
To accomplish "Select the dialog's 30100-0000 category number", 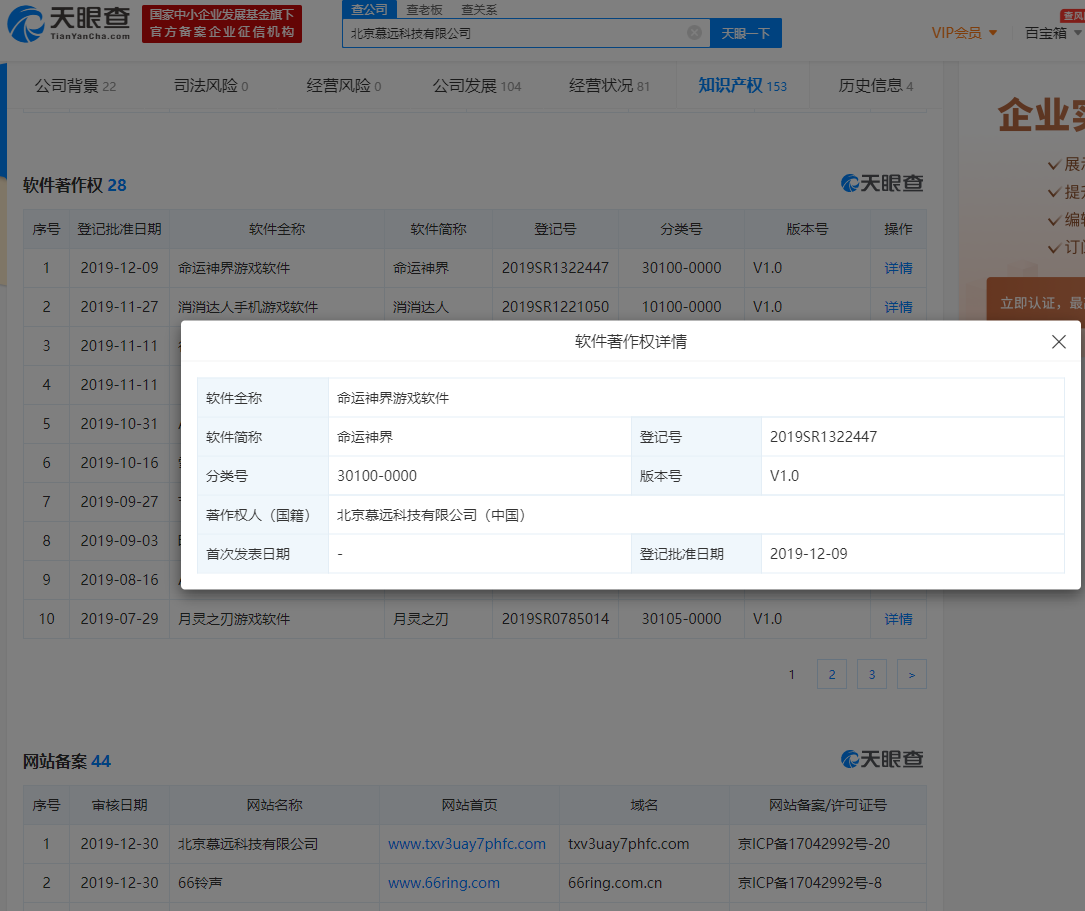I will 377,476.
